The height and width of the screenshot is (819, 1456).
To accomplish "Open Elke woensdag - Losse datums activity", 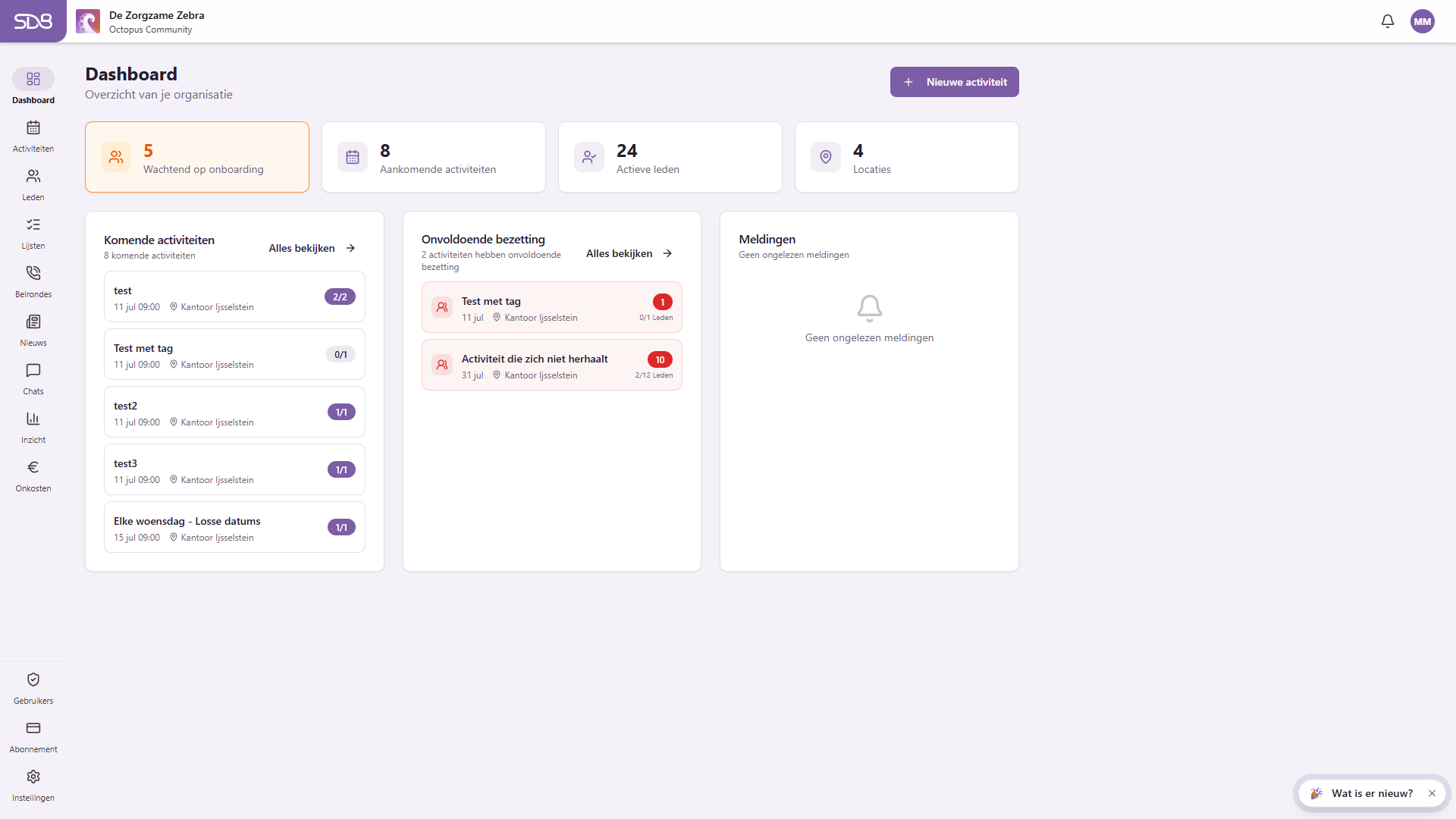I will (234, 527).
